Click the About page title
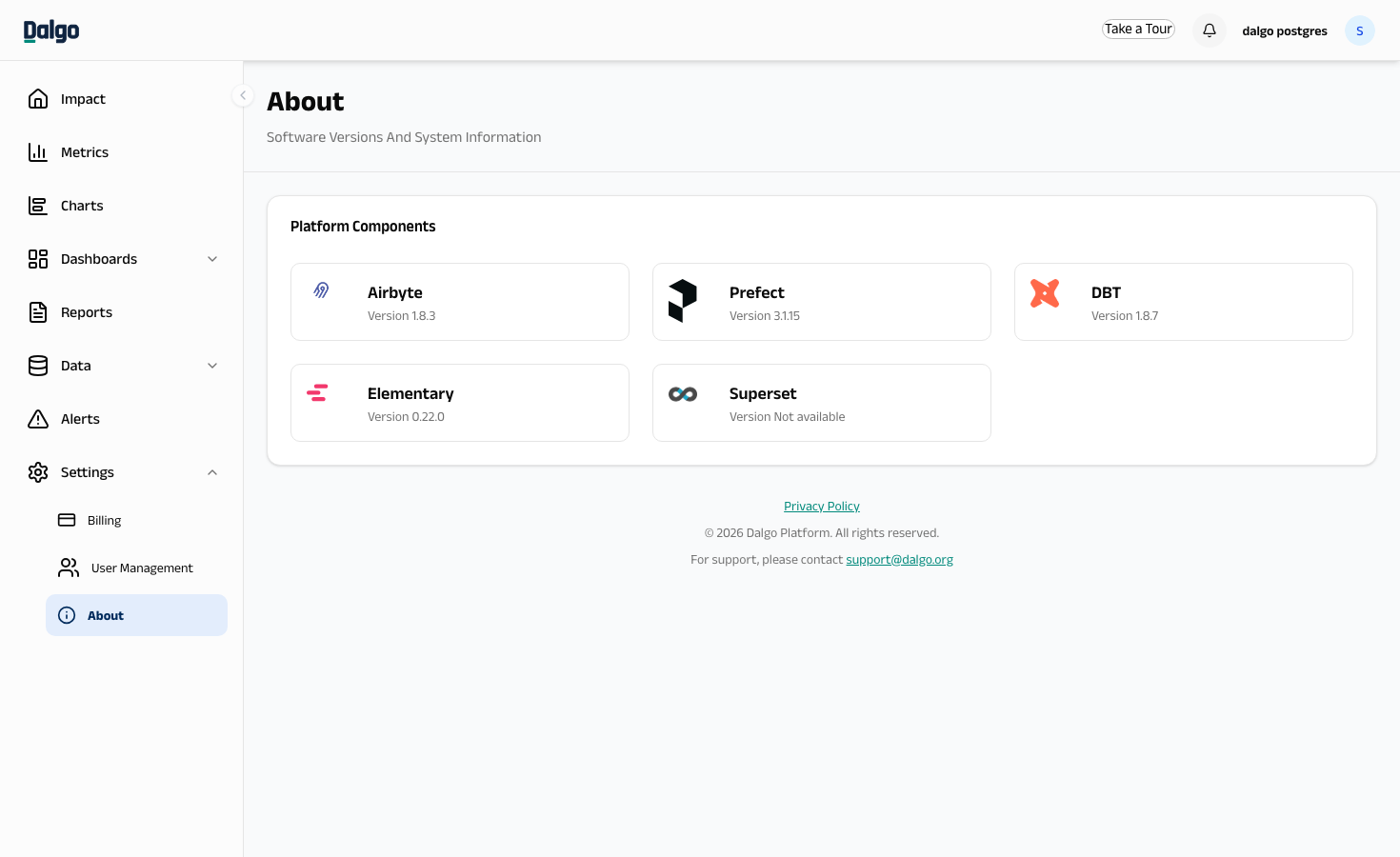Image resolution: width=1400 pixels, height=857 pixels. click(306, 101)
